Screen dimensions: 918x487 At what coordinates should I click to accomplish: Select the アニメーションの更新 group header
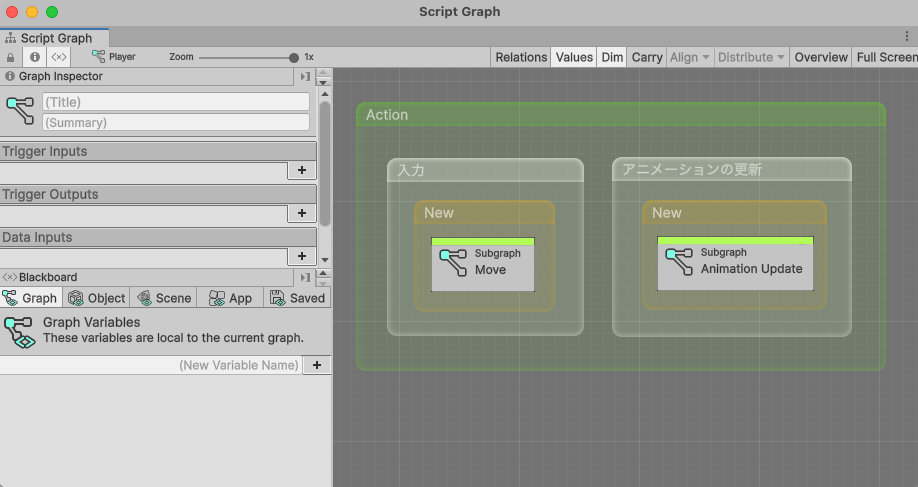pos(732,169)
